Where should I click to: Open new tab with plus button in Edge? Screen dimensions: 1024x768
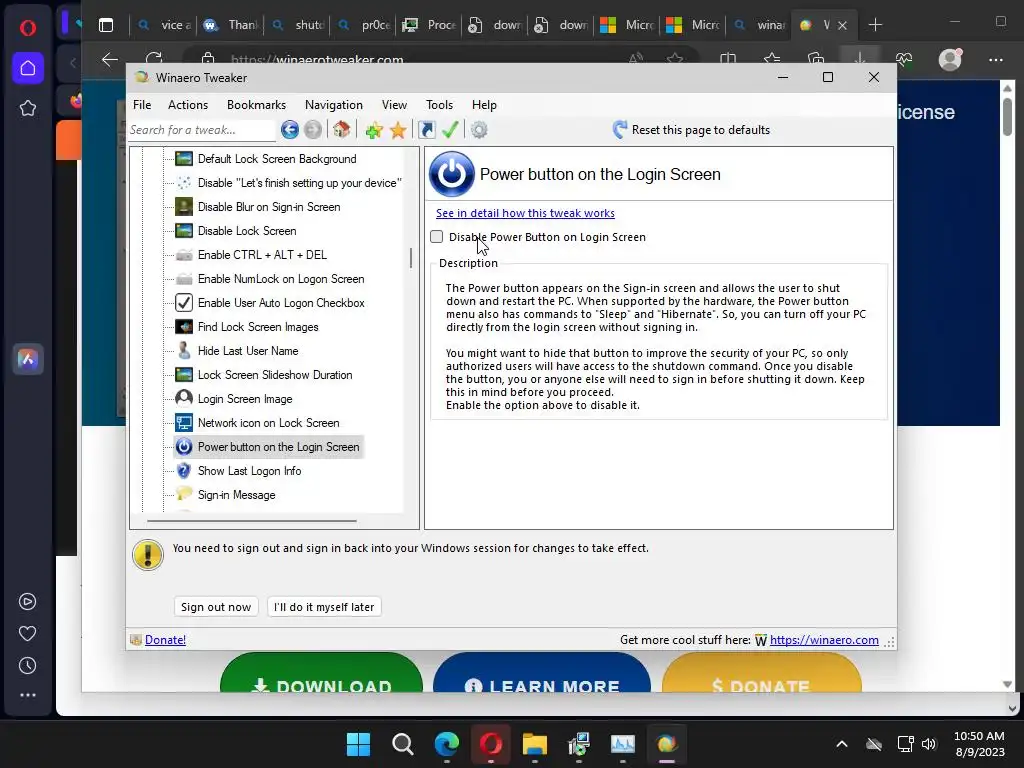pyautogui.click(x=875, y=25)
